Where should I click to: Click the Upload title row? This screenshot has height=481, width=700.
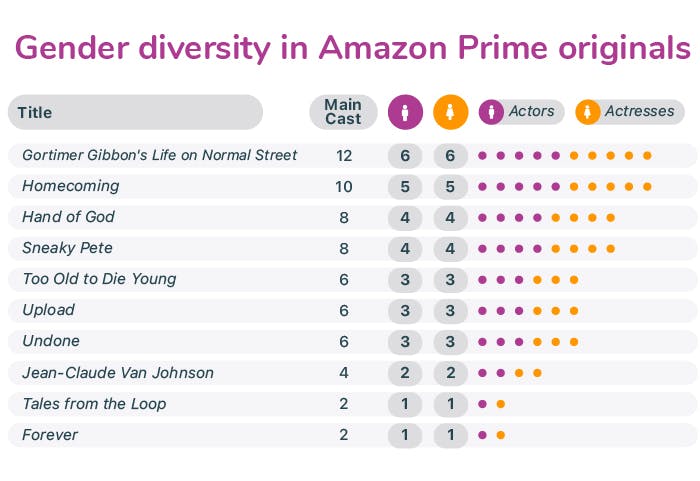coord(49,310)
